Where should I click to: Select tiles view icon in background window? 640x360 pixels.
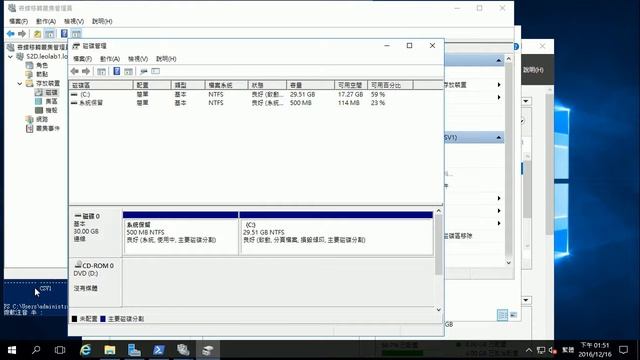point(513,315)
